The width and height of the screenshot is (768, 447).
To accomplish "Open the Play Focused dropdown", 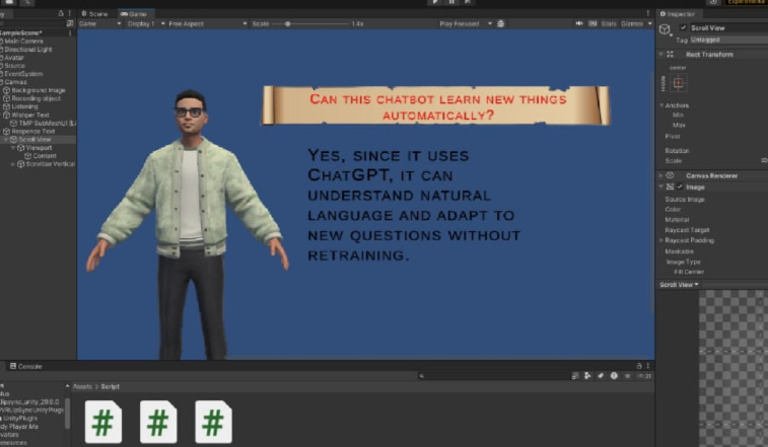I will pyautogui.click(x=465, y=24).
